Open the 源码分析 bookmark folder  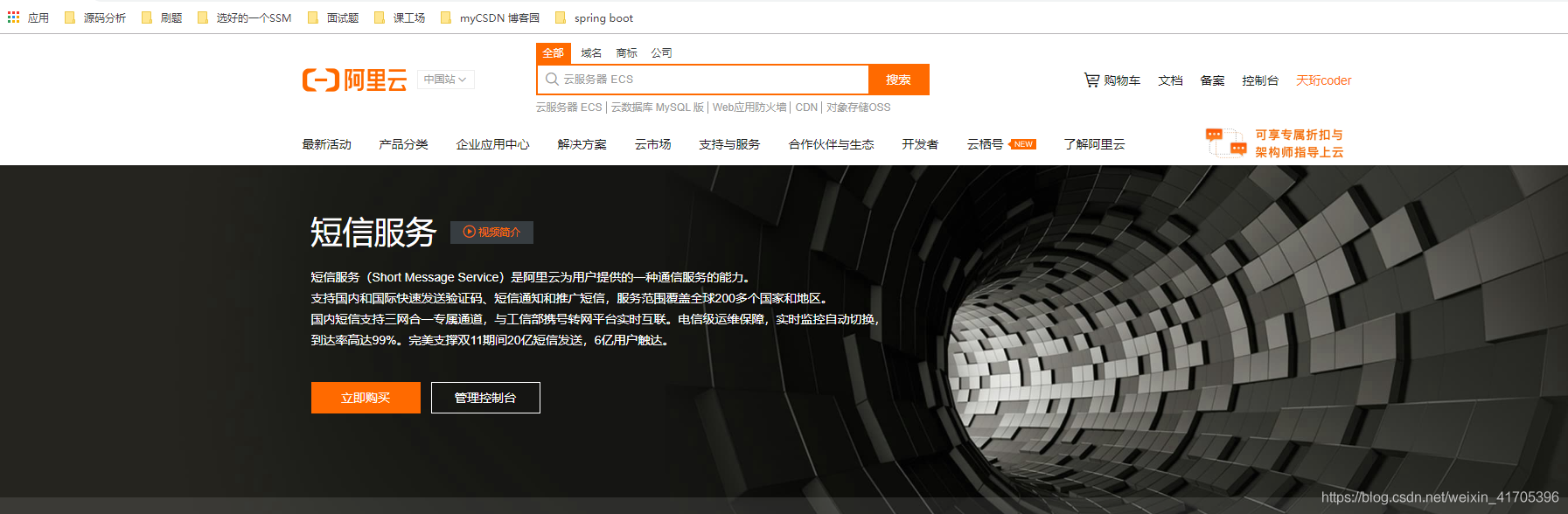click(95, 17)
